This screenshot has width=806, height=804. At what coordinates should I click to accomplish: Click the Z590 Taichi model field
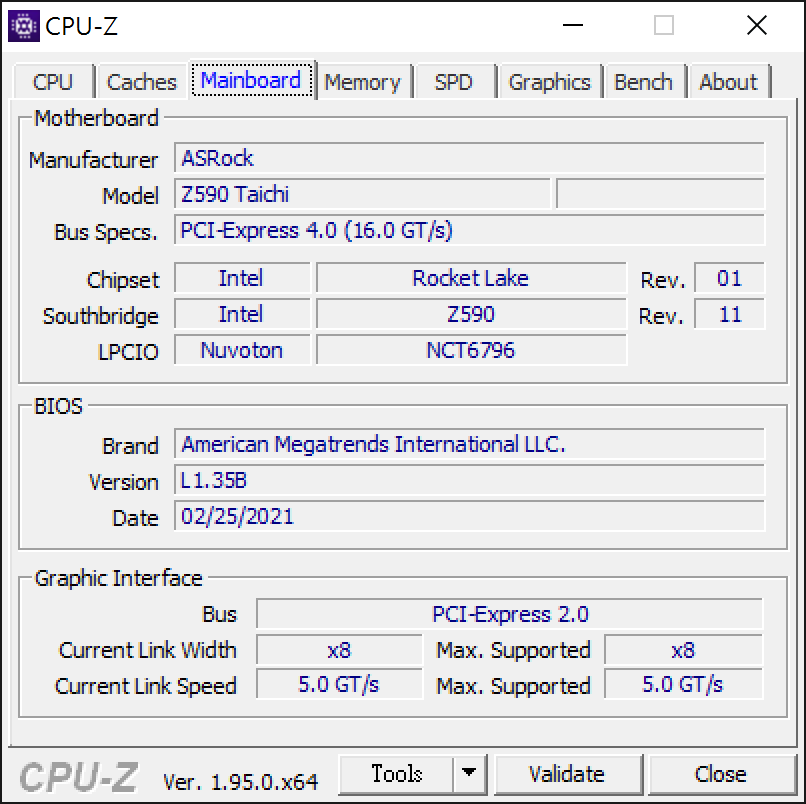click(x=362, y=194)
